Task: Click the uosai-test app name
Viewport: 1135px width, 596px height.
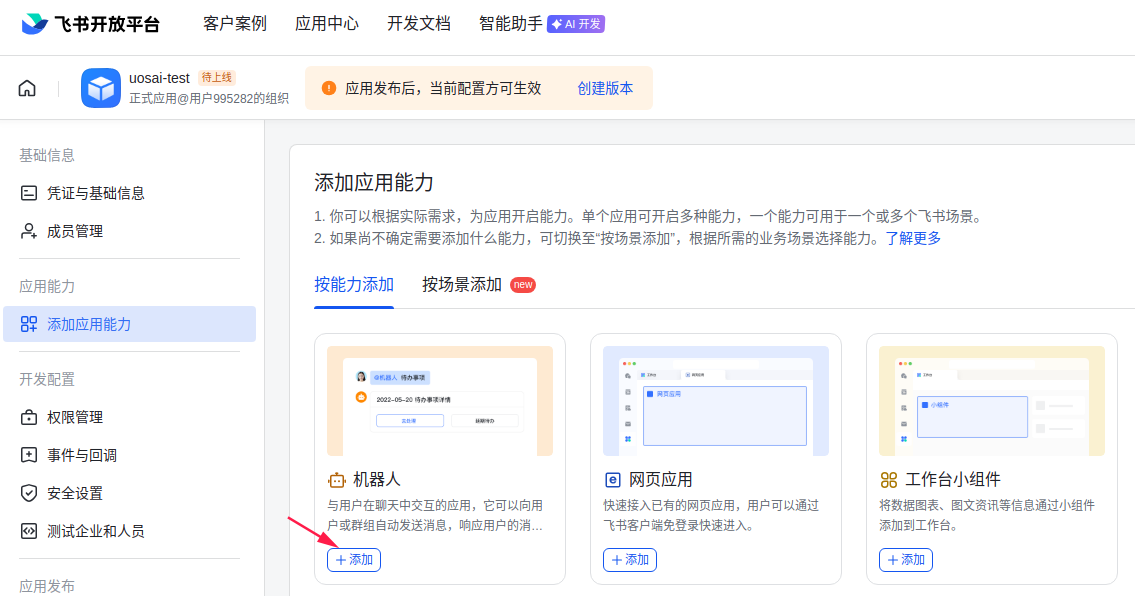Action: pyautogui.click(x=159, y=77)
